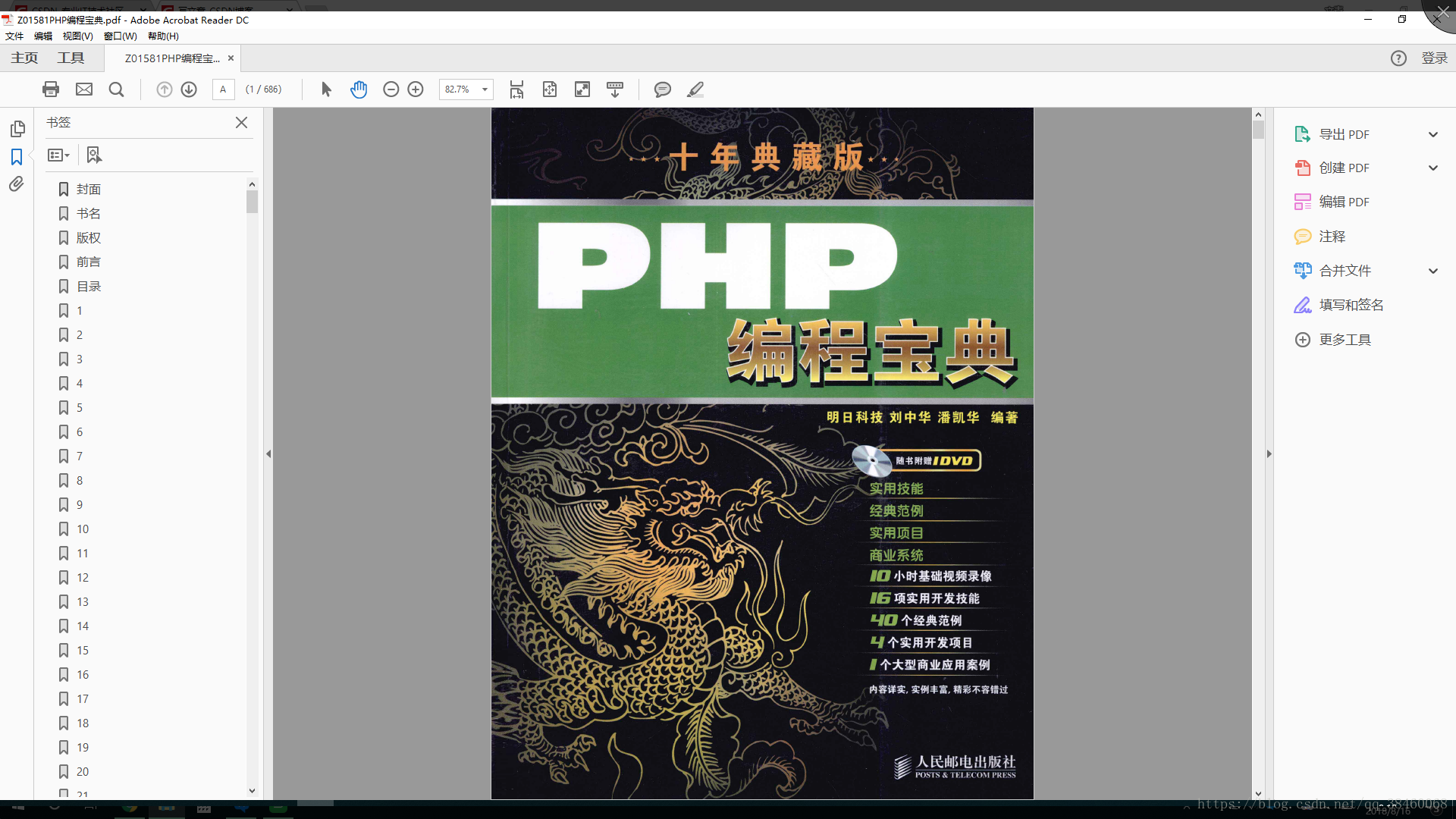Go to next page arrow

click(189, 89)
